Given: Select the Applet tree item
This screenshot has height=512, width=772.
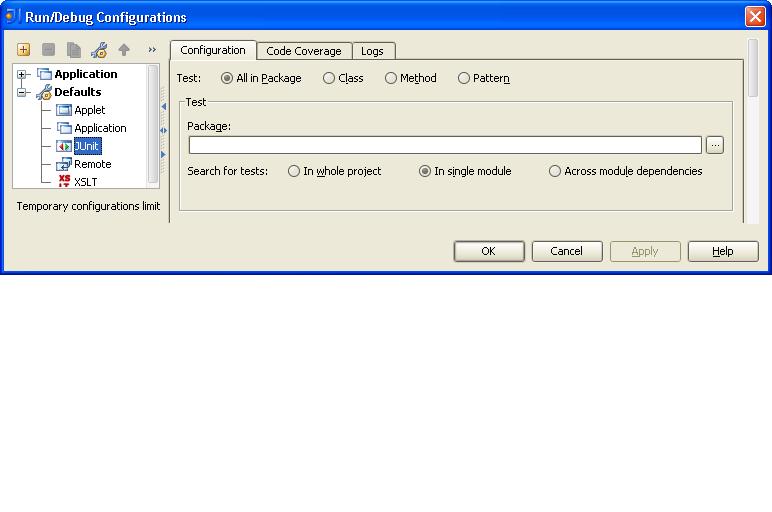Looking at the screenshot, I should tap(90, 110).
